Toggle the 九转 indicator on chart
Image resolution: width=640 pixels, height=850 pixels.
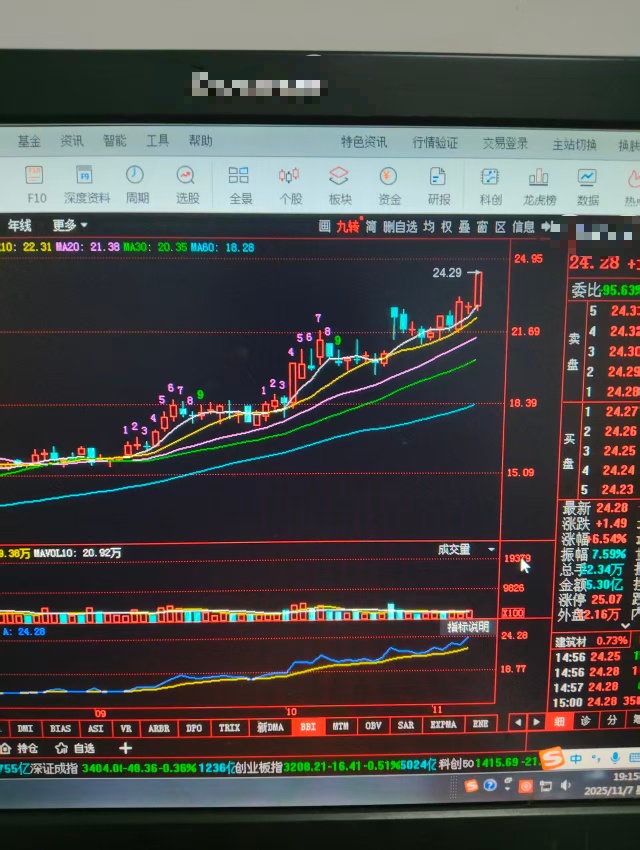[346, 226]
